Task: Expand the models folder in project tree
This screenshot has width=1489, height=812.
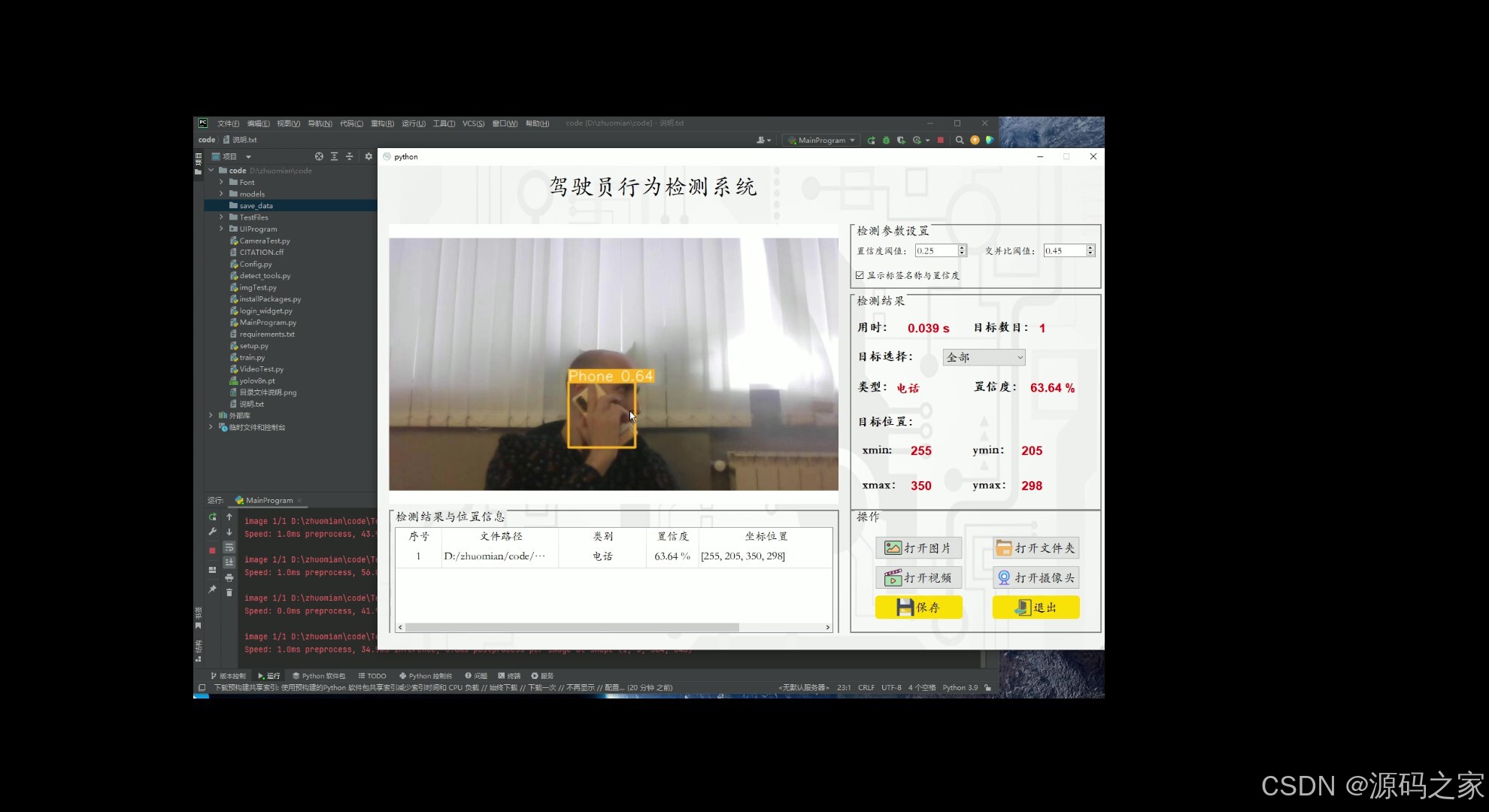Action: (x=221, y=194)
